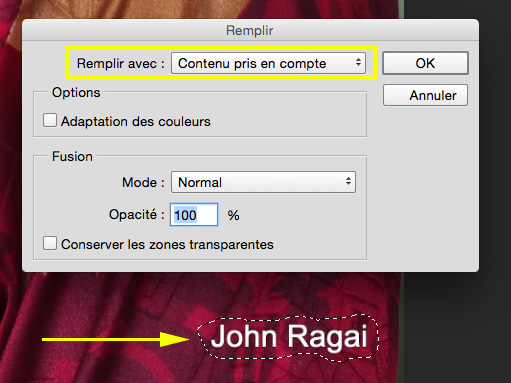Click in the Opacité field showing 100
This screenshot has height=383, width=511.
pos(194,215)
